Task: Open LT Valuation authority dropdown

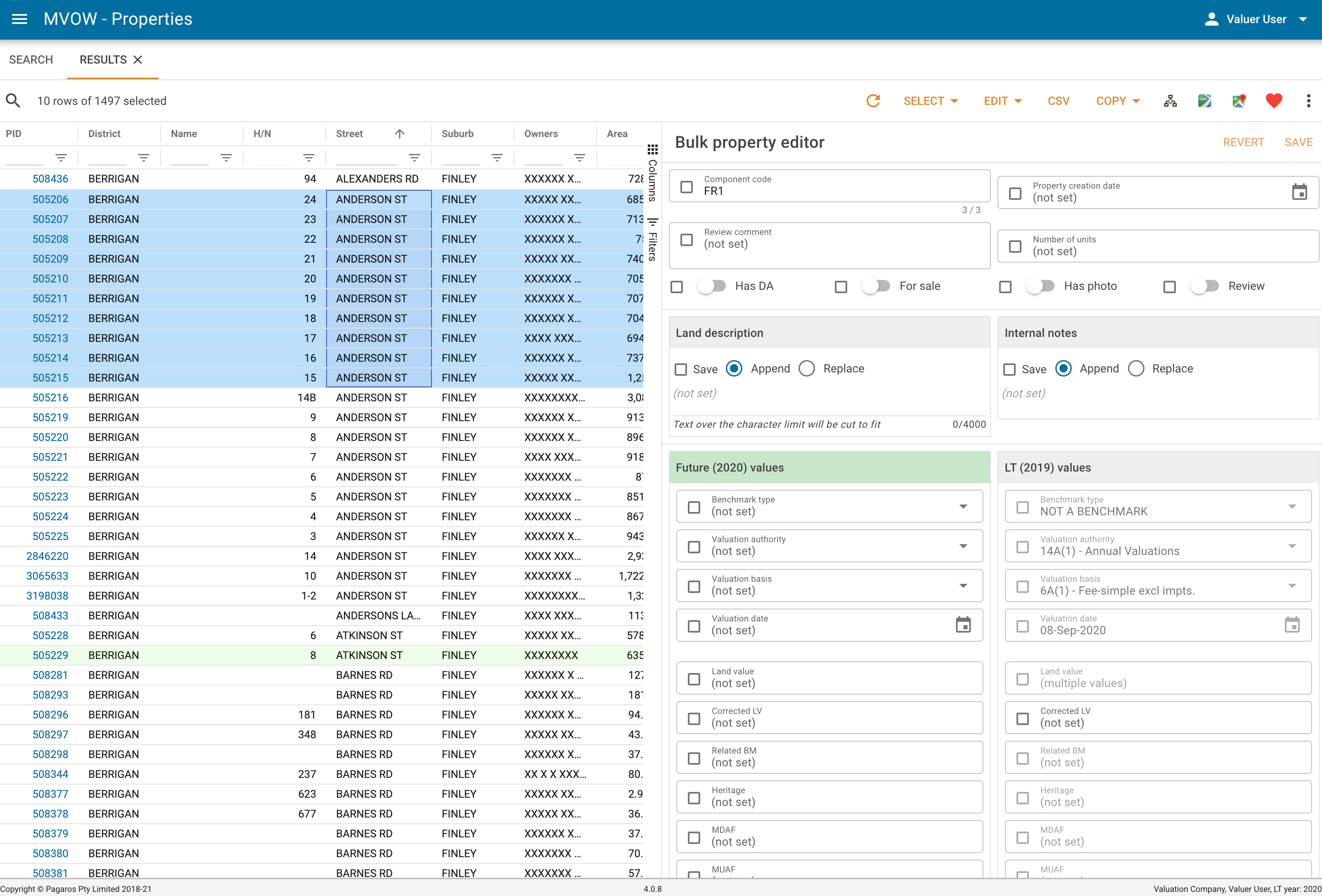Action: 1292,546
